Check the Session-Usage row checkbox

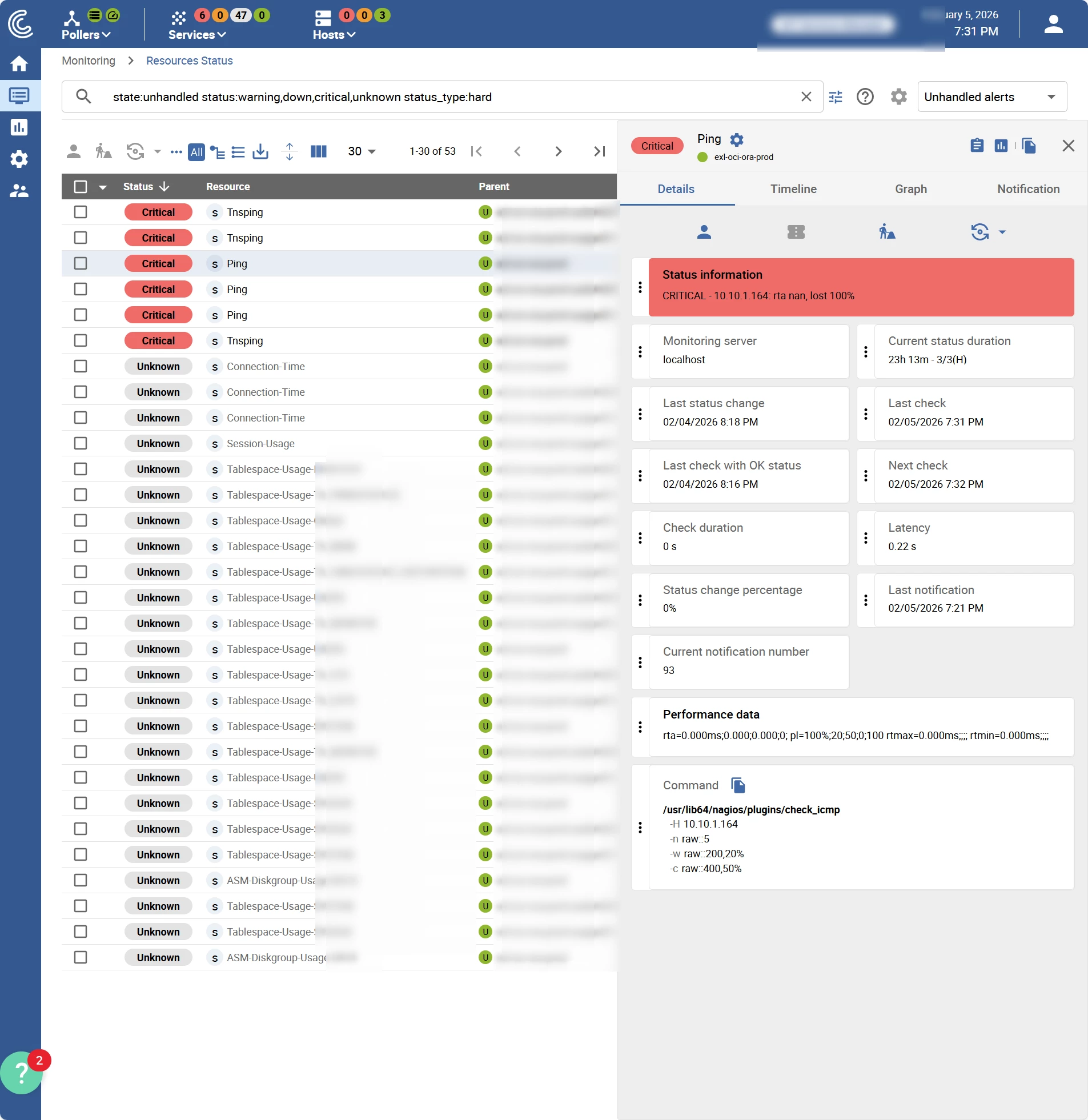[x=81, y=444]
